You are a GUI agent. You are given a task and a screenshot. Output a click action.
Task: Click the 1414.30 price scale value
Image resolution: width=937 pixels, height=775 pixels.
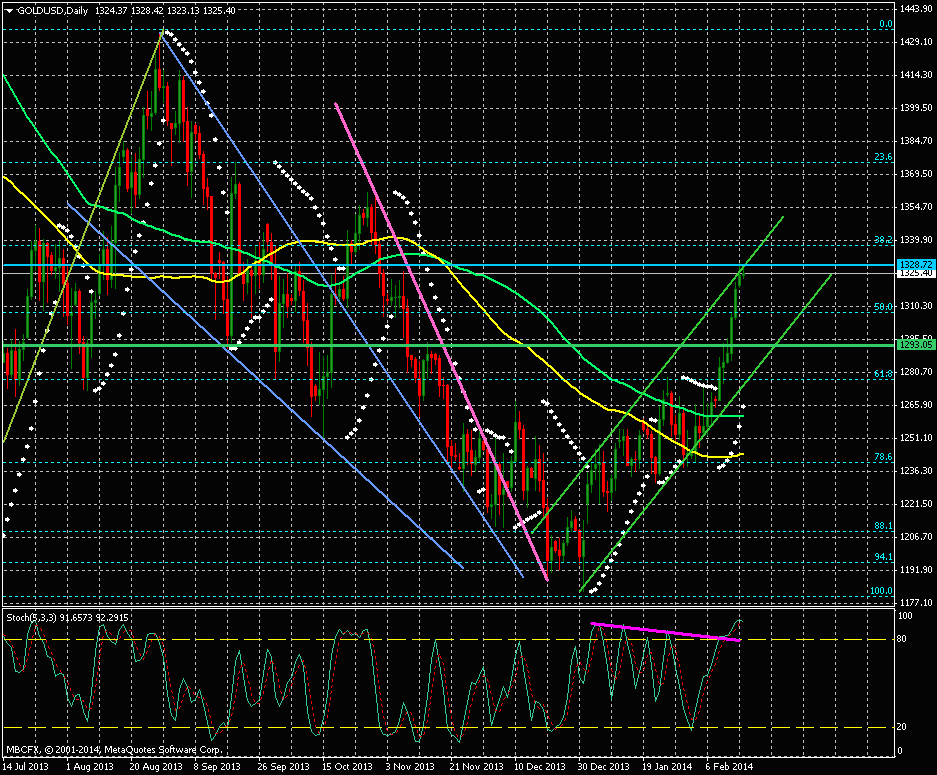[916, 75]
